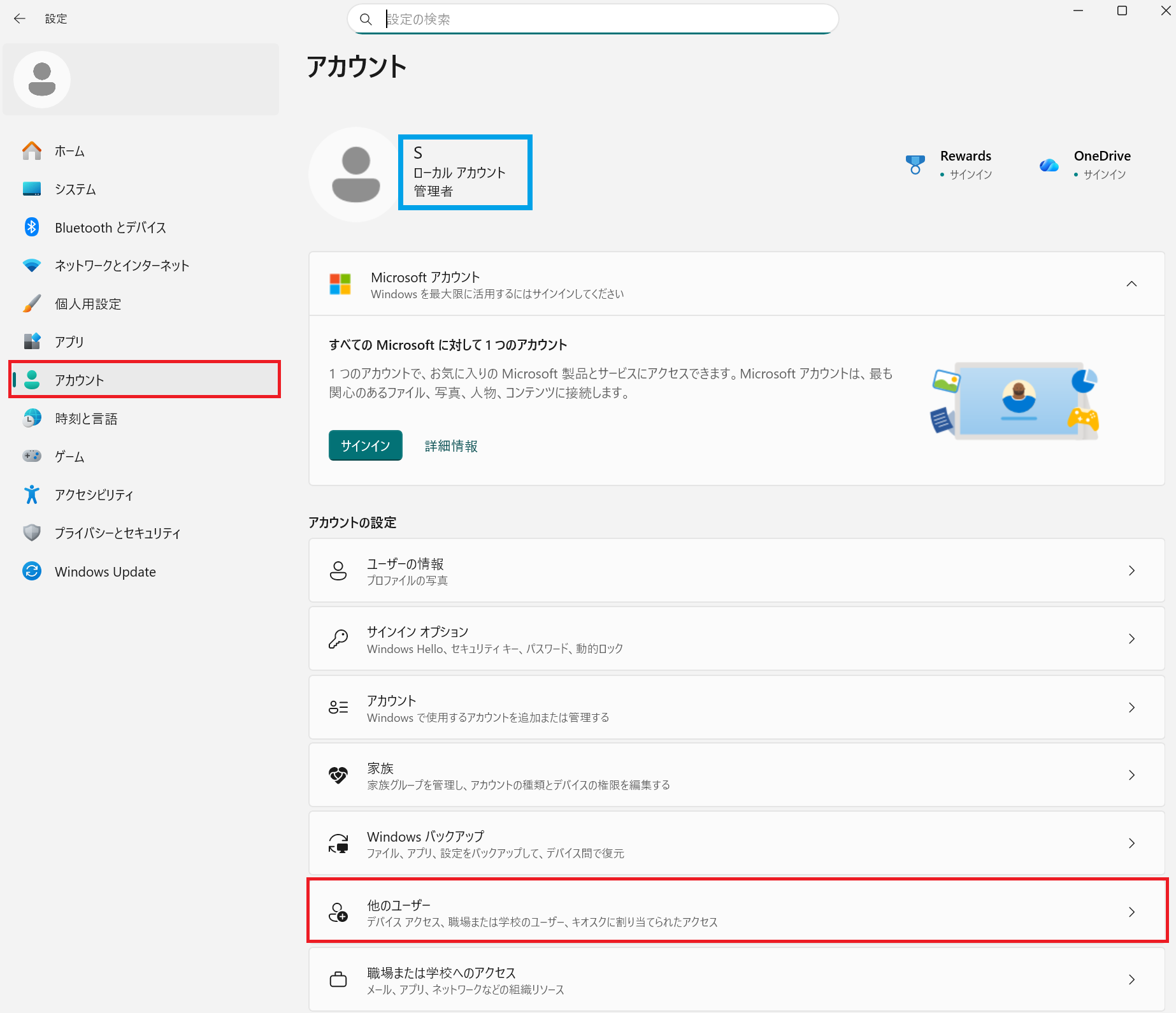Click the back arrow at top left
The image size is (1176, 1013).
click(19, 18)
